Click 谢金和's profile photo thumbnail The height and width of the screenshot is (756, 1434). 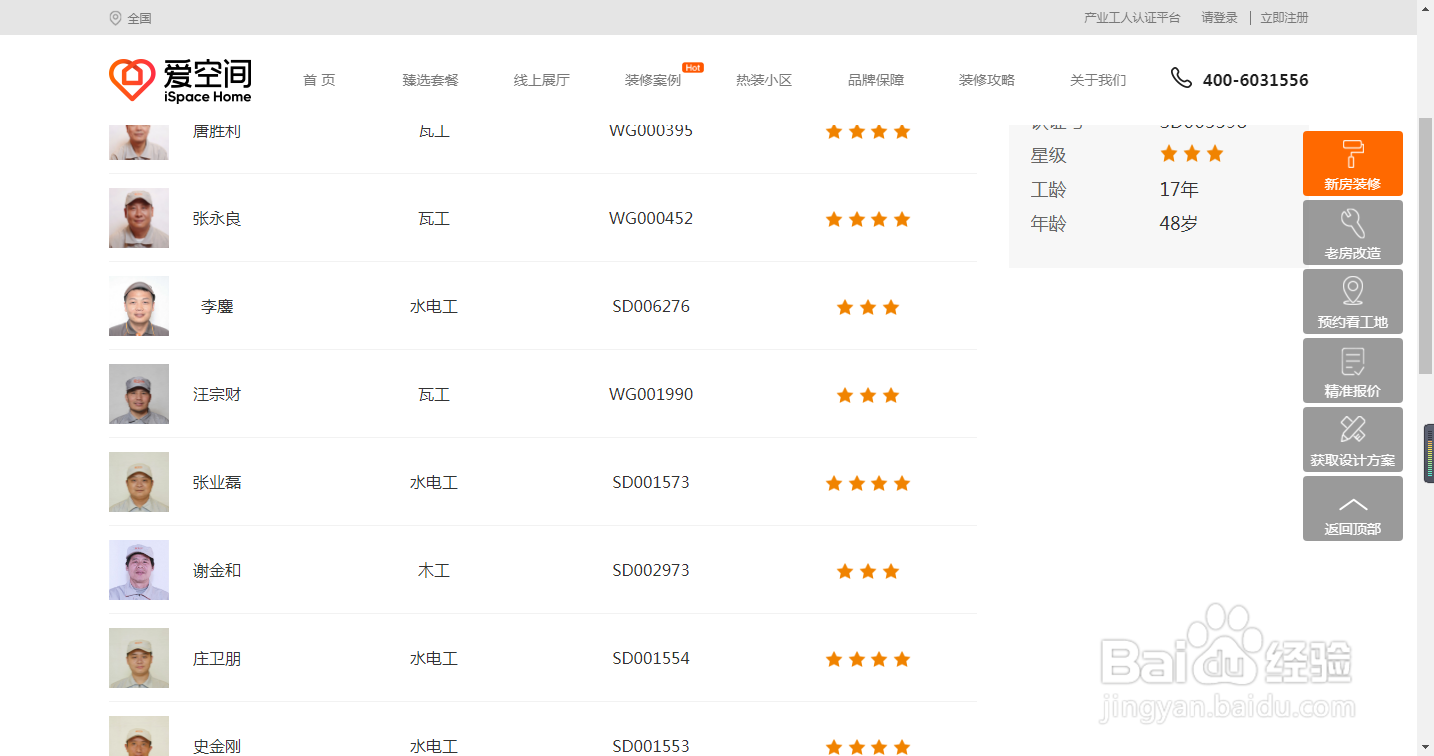tap(138, 570)
